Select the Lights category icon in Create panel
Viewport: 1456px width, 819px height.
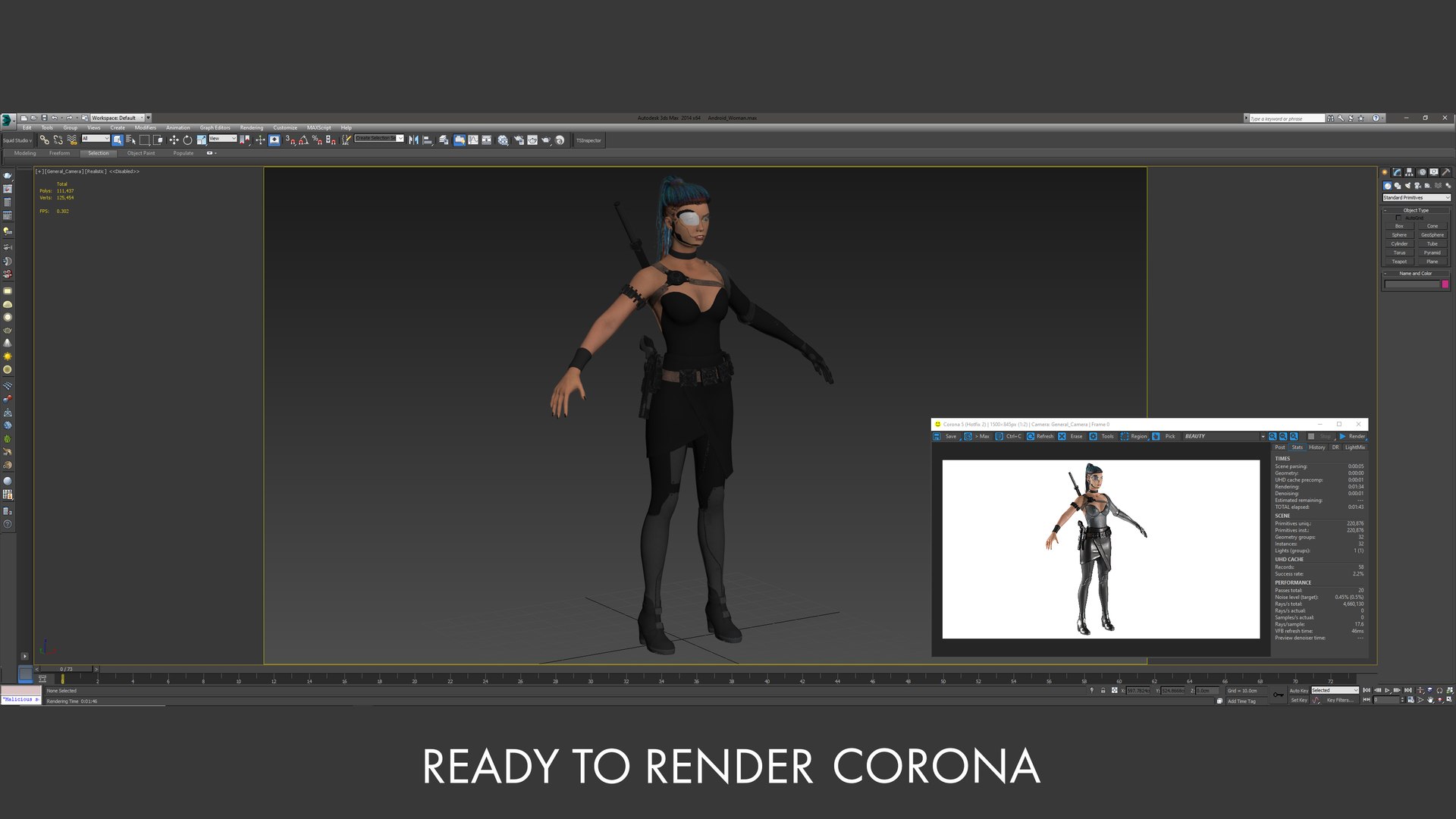pos(1408,186)
